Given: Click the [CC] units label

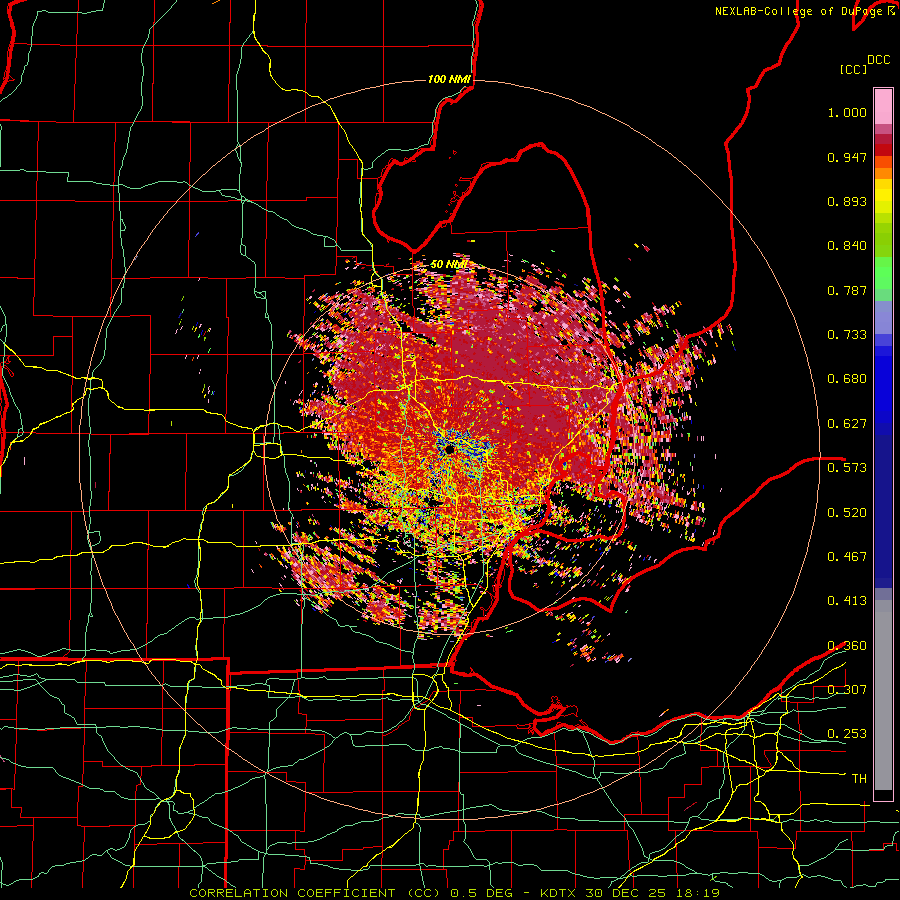Looking at the screenshot, I should [854, 69].
